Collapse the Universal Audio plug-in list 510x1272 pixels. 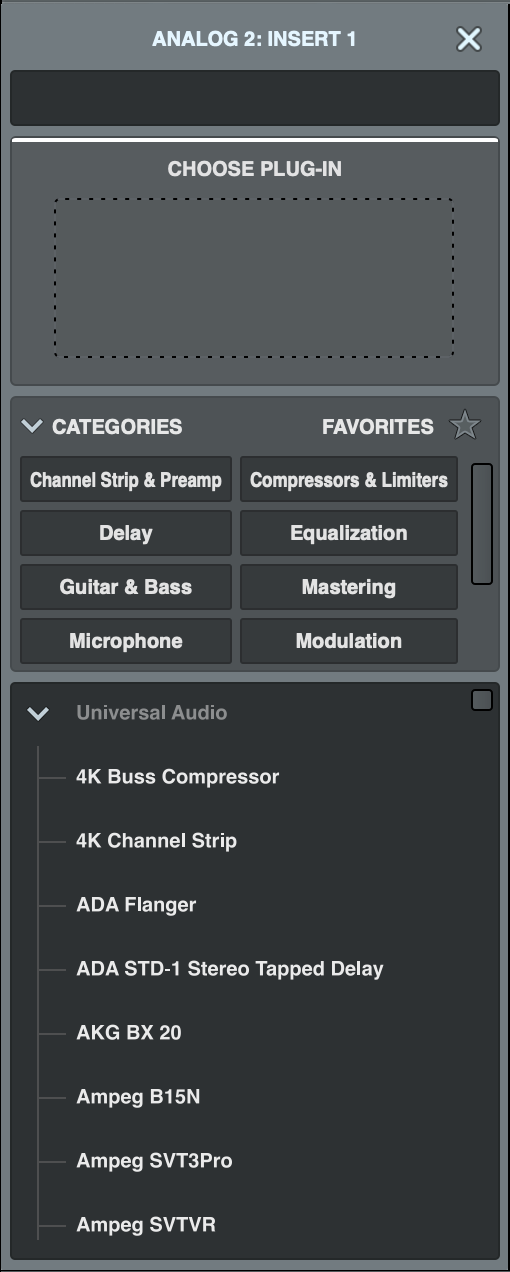[x=38, y=713]
